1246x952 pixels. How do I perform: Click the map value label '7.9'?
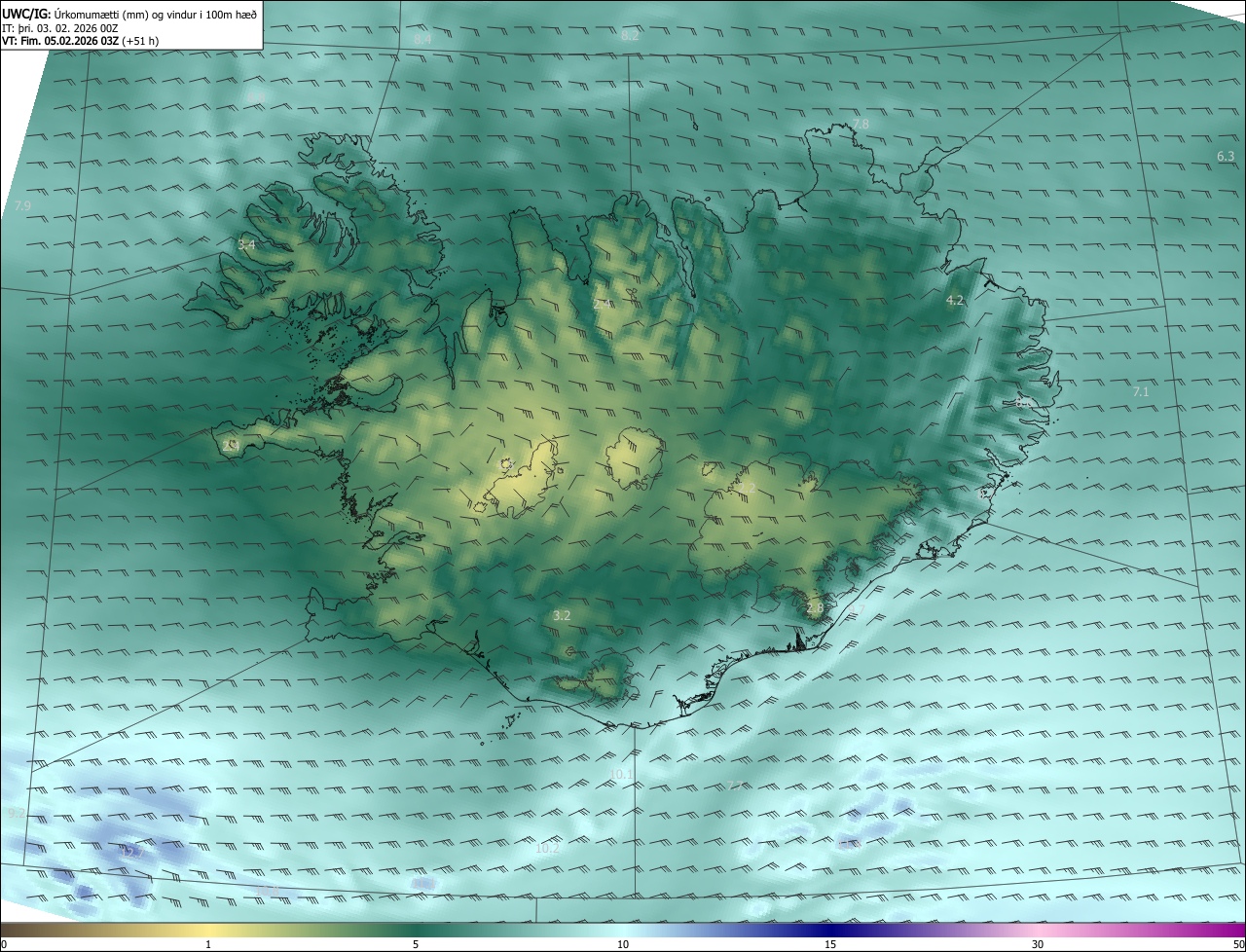point(23,205)
